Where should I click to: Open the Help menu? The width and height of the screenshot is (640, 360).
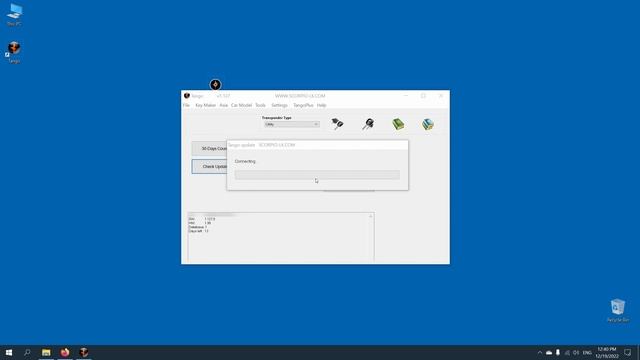322,105
